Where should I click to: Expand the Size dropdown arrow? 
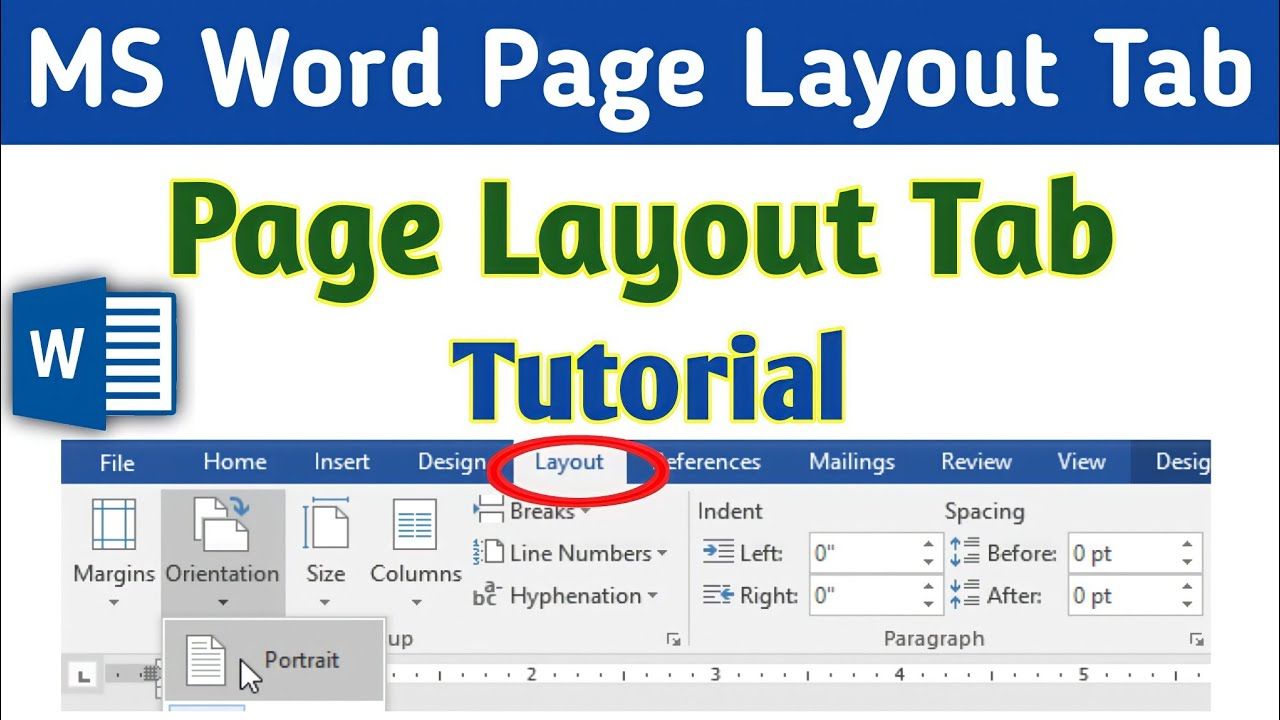click(325, 602)
